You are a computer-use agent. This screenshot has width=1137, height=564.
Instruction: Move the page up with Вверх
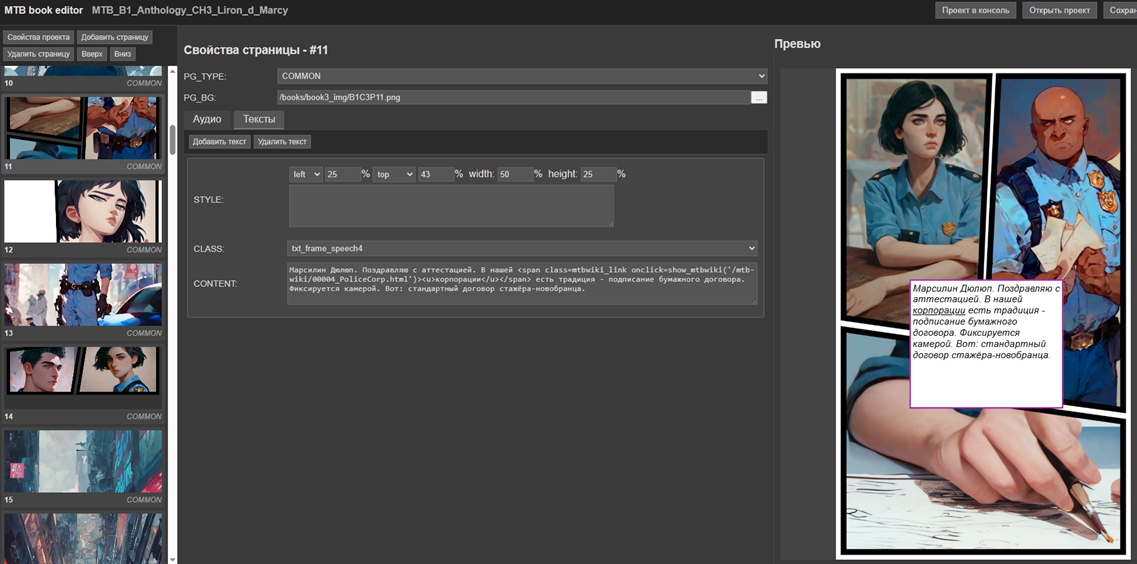92,54
